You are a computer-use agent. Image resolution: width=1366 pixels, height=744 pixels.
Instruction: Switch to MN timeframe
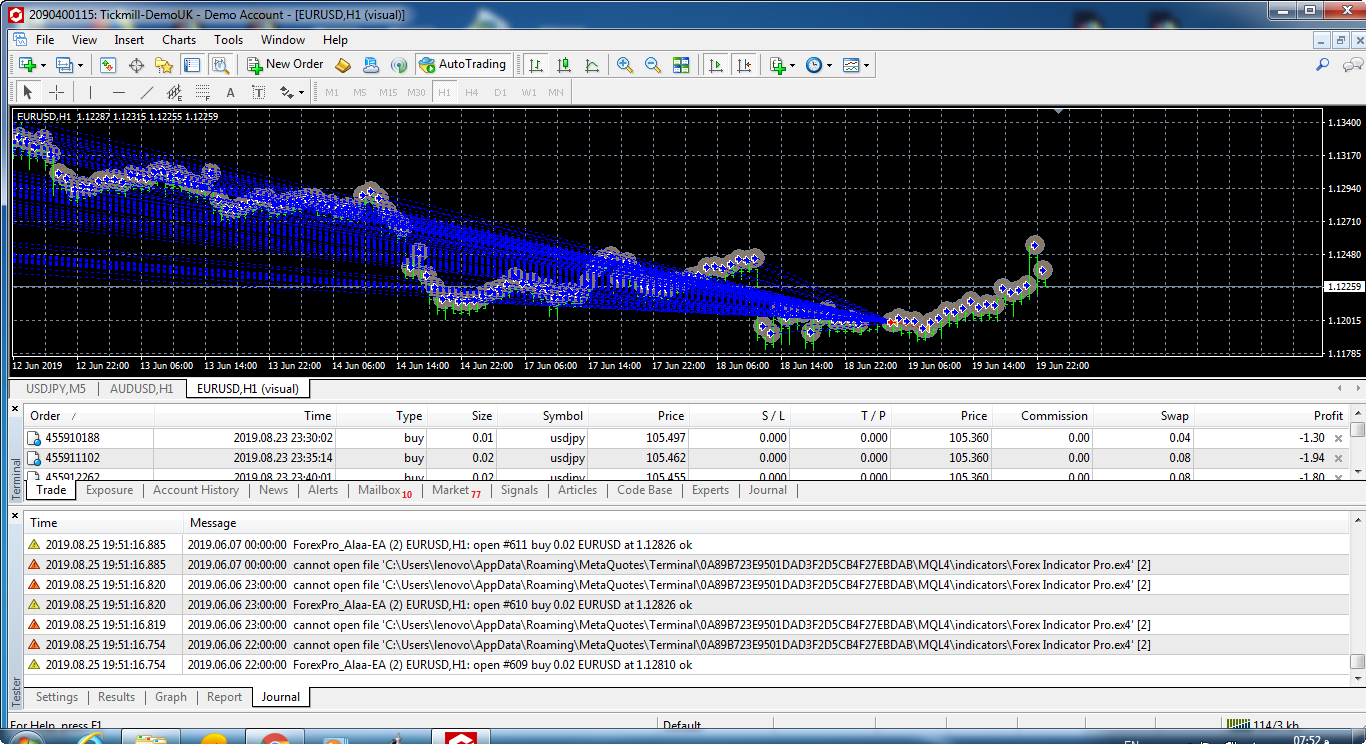pos(556,92)
